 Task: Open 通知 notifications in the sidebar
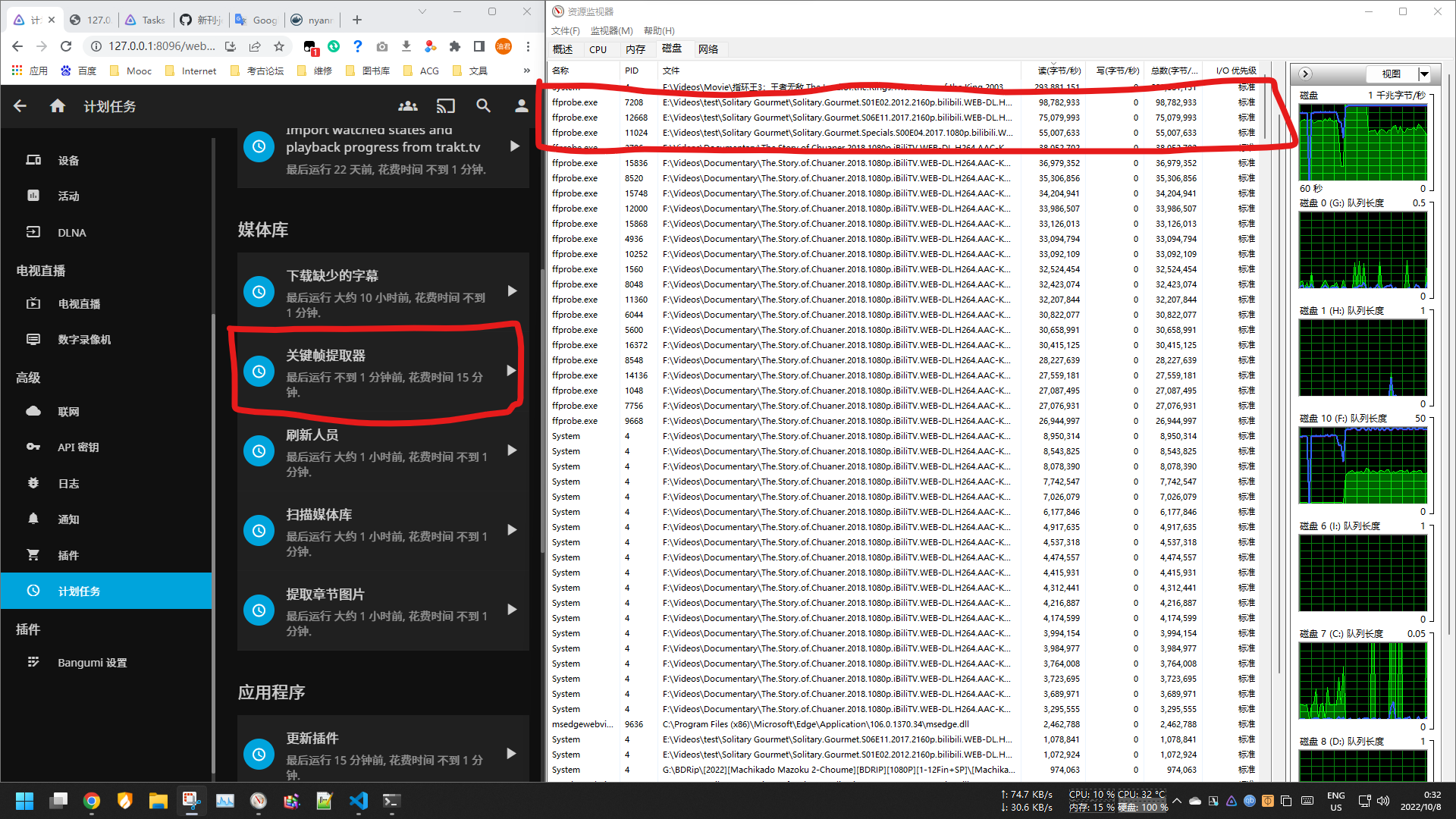click(x=68, y=519)
